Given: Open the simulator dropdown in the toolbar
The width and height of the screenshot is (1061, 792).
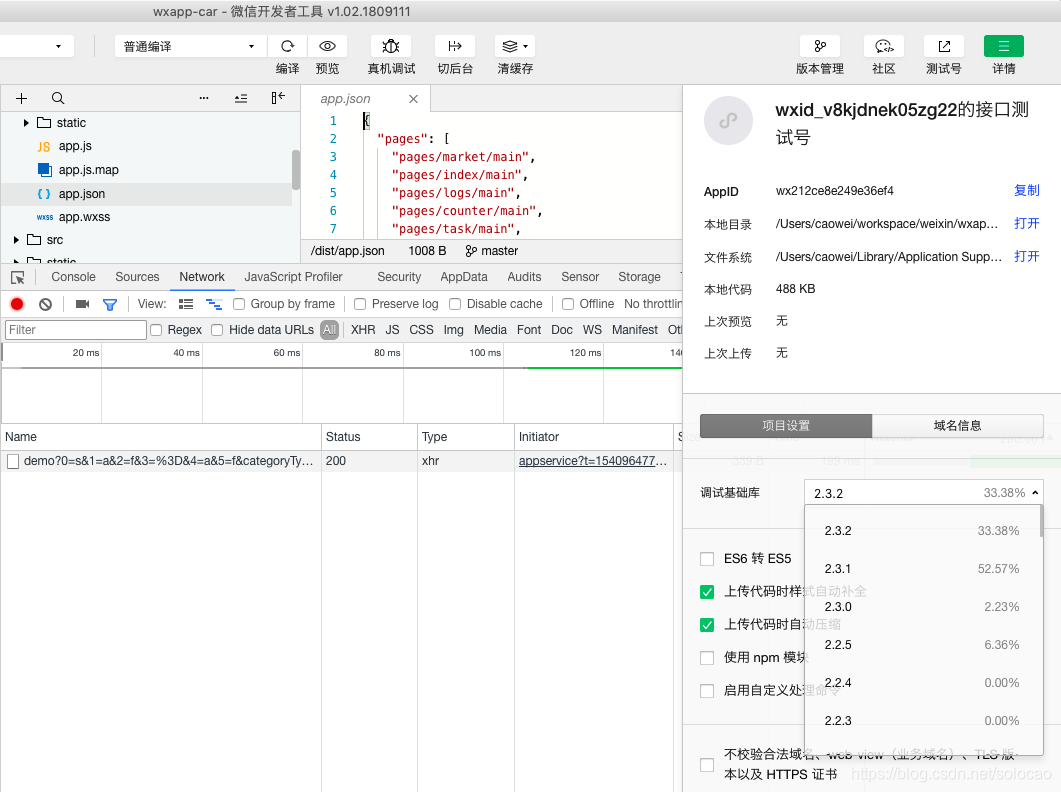Looking at the screenshot, I should 37,46.
